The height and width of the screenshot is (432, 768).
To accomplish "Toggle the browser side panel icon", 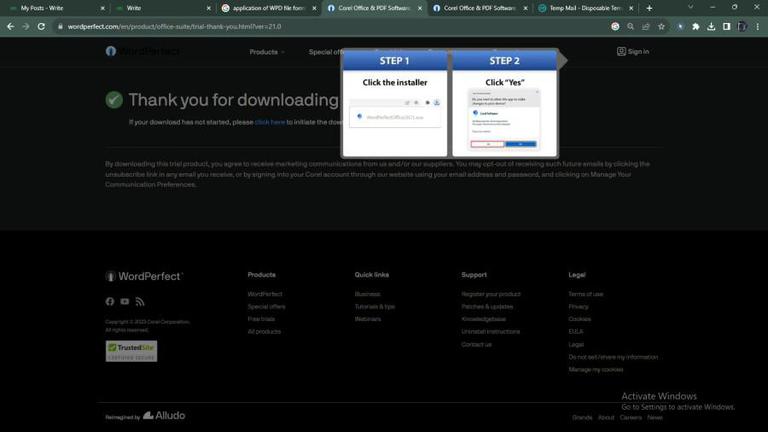I will click(726, 26).
